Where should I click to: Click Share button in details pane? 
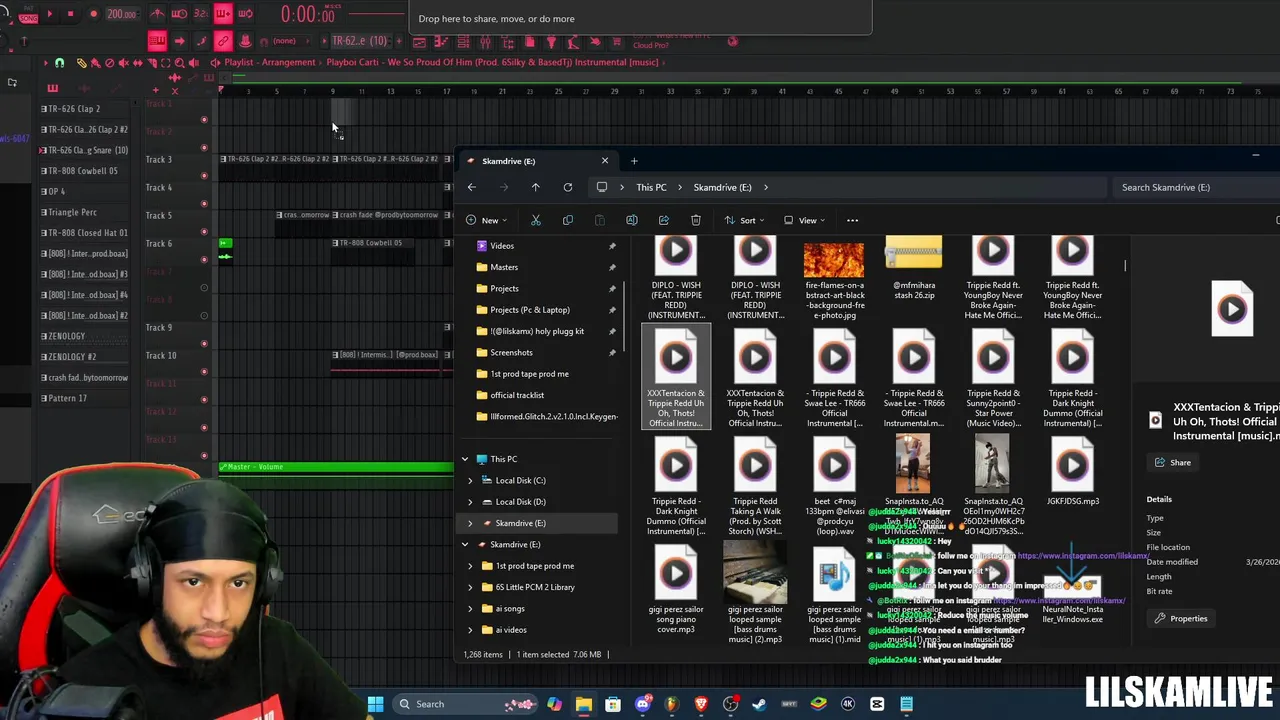tap(1173, 463)
